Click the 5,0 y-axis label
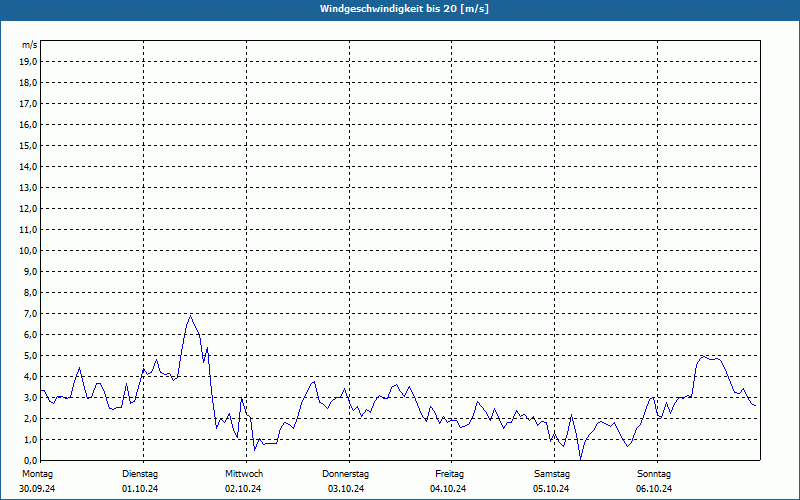800x500 pixels. pyautogui.click(x=30, y=355)
